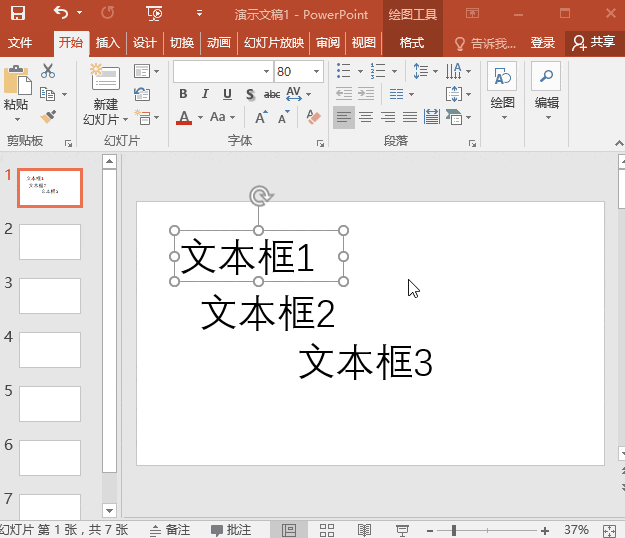Click the Save icon in title bar
This screenshot has width=625, height=538.
18,13
